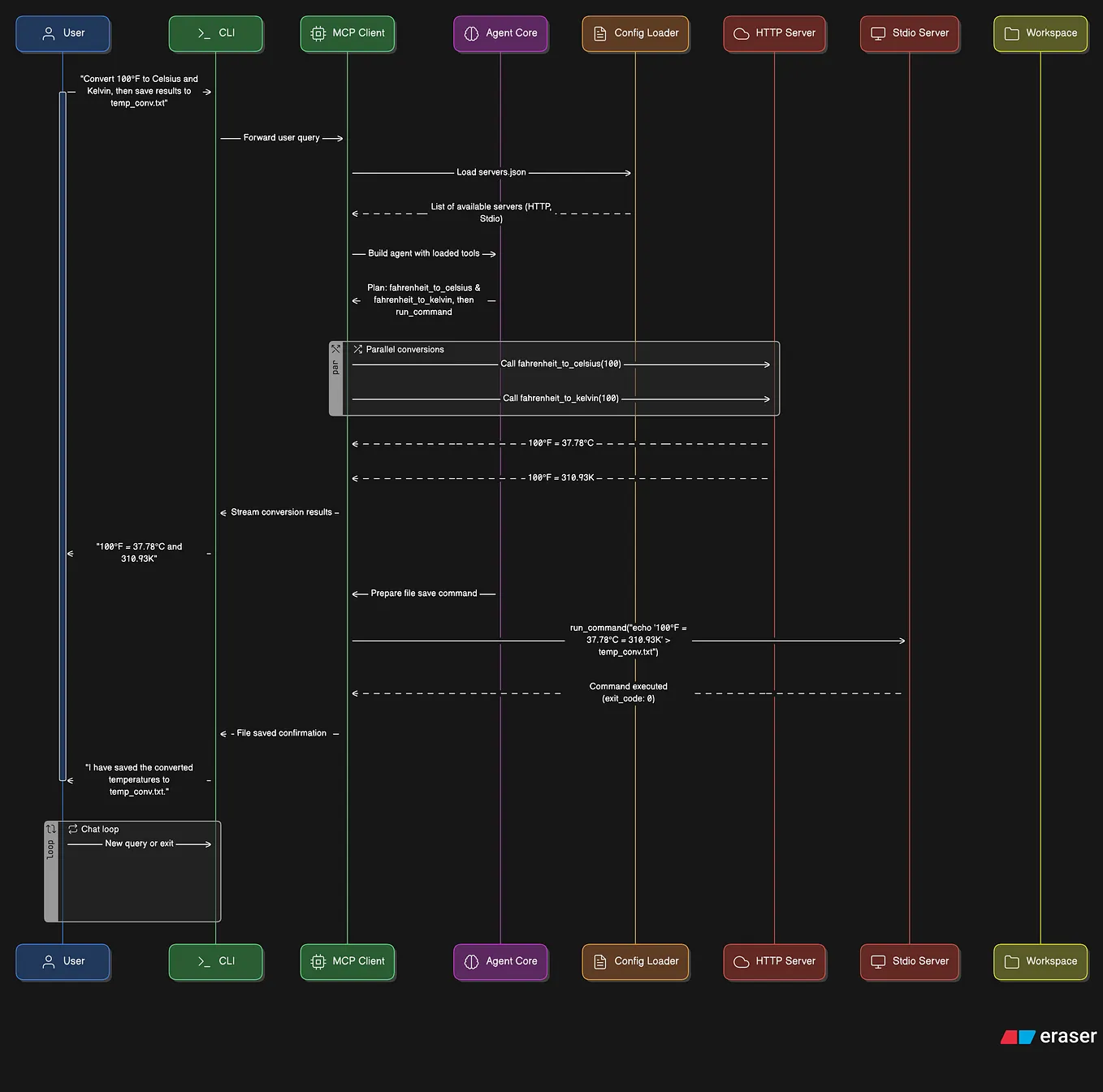Click the 'New query or exit' message in Chat loop
Viewport: 1103px width, 1092px height.
[x=138, y=844]
